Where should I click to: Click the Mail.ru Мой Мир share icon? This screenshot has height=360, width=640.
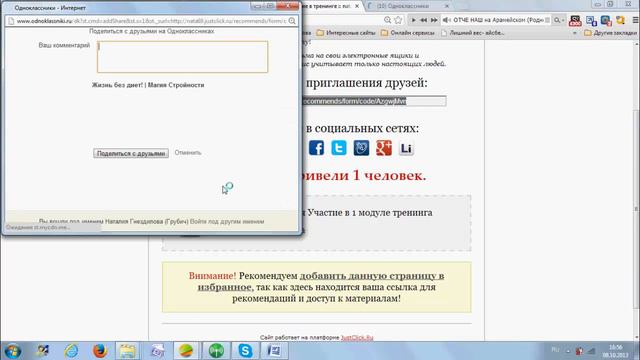tap(361, 148)
